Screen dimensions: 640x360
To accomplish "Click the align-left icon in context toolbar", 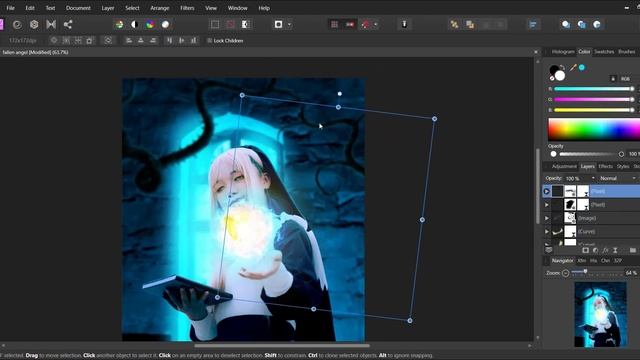I will (129, 40).
